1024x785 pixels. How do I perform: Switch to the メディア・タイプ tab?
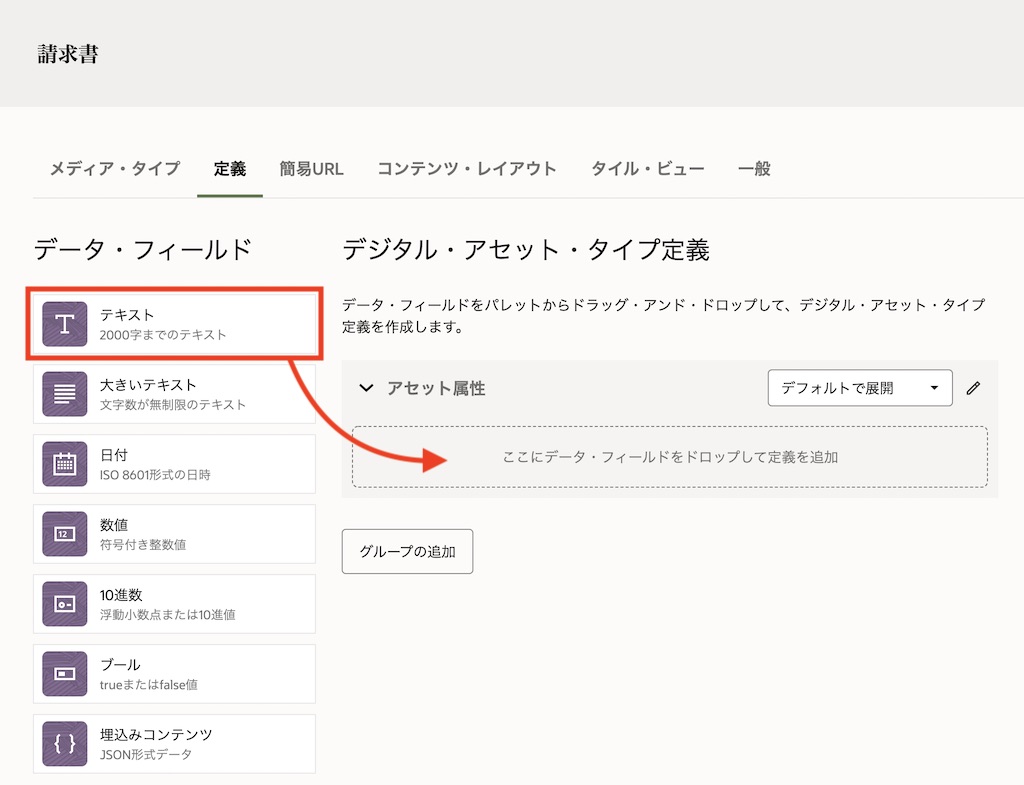tap(115, 168)
